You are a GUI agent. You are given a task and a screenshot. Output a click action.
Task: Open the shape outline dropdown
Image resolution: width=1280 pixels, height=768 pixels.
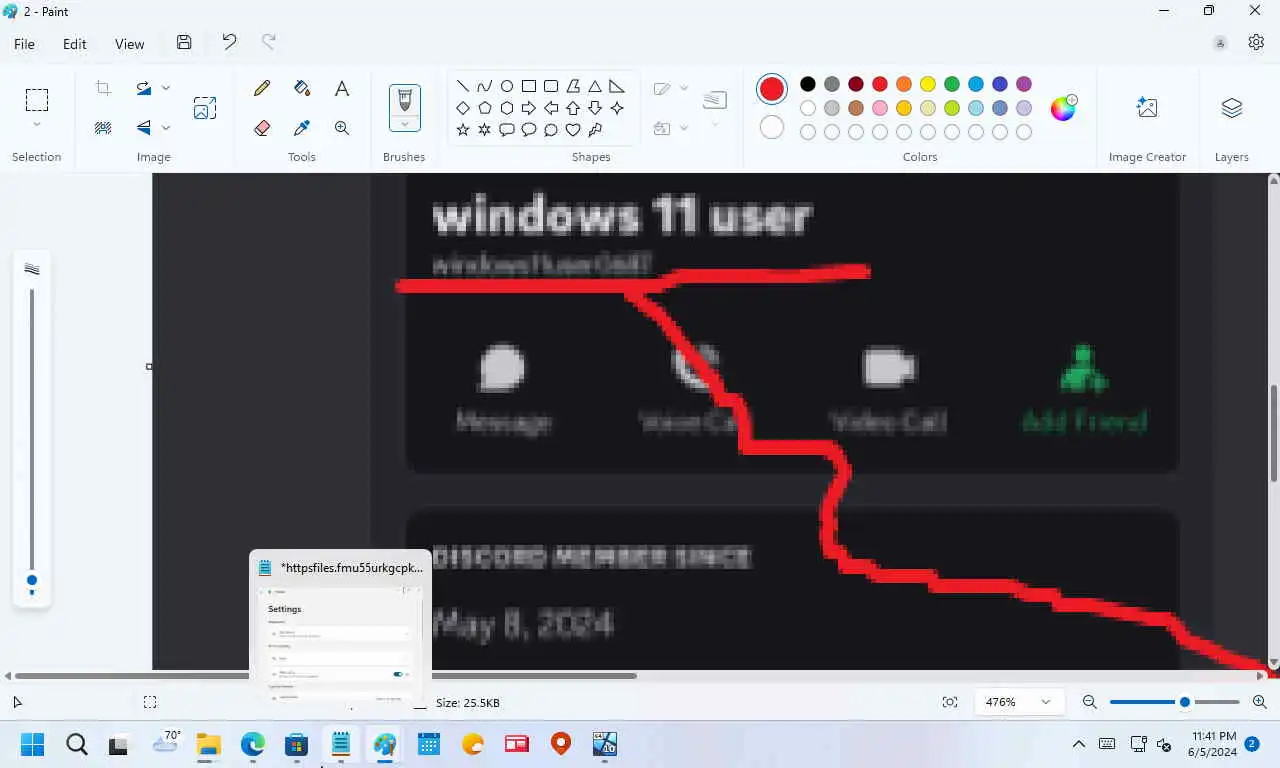click(x=684, y=88)
